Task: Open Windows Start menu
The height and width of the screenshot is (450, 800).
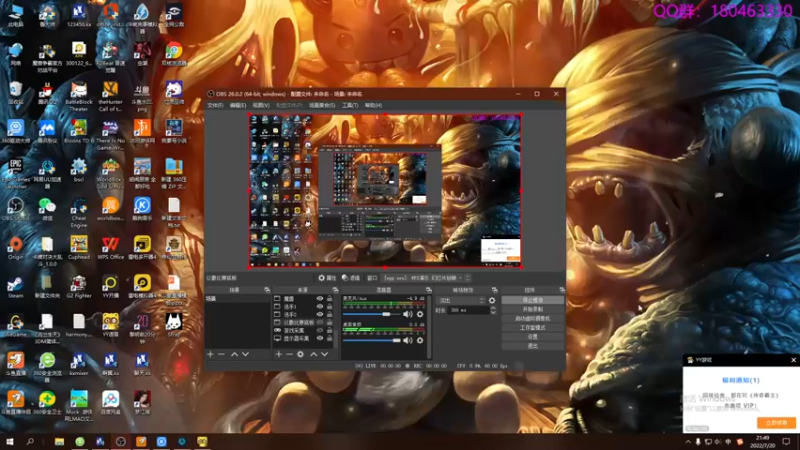Action: pos(10,442)
